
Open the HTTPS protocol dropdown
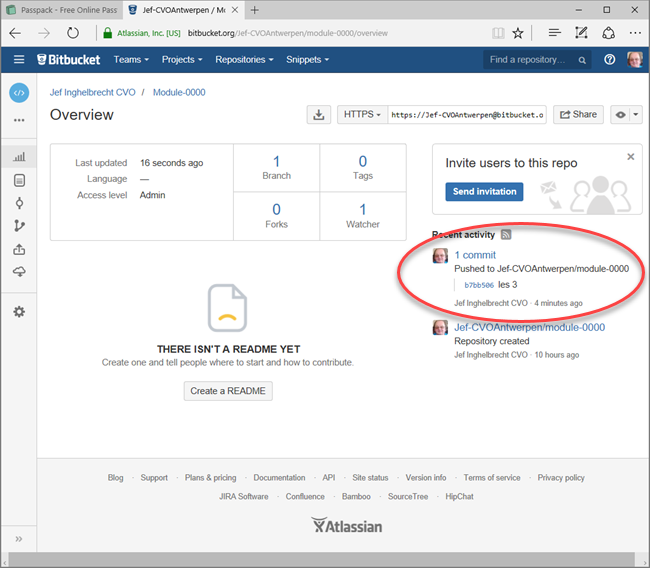tap(362, 115)
